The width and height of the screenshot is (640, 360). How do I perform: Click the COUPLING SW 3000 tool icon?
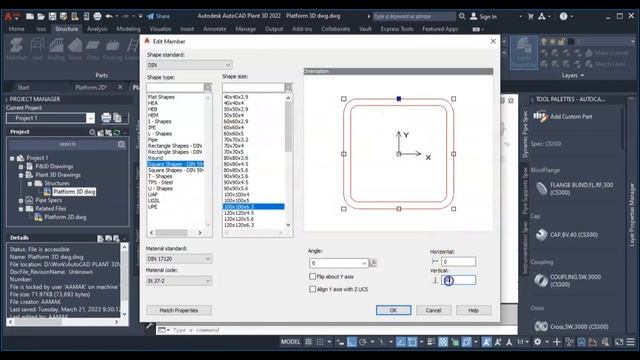541,280
